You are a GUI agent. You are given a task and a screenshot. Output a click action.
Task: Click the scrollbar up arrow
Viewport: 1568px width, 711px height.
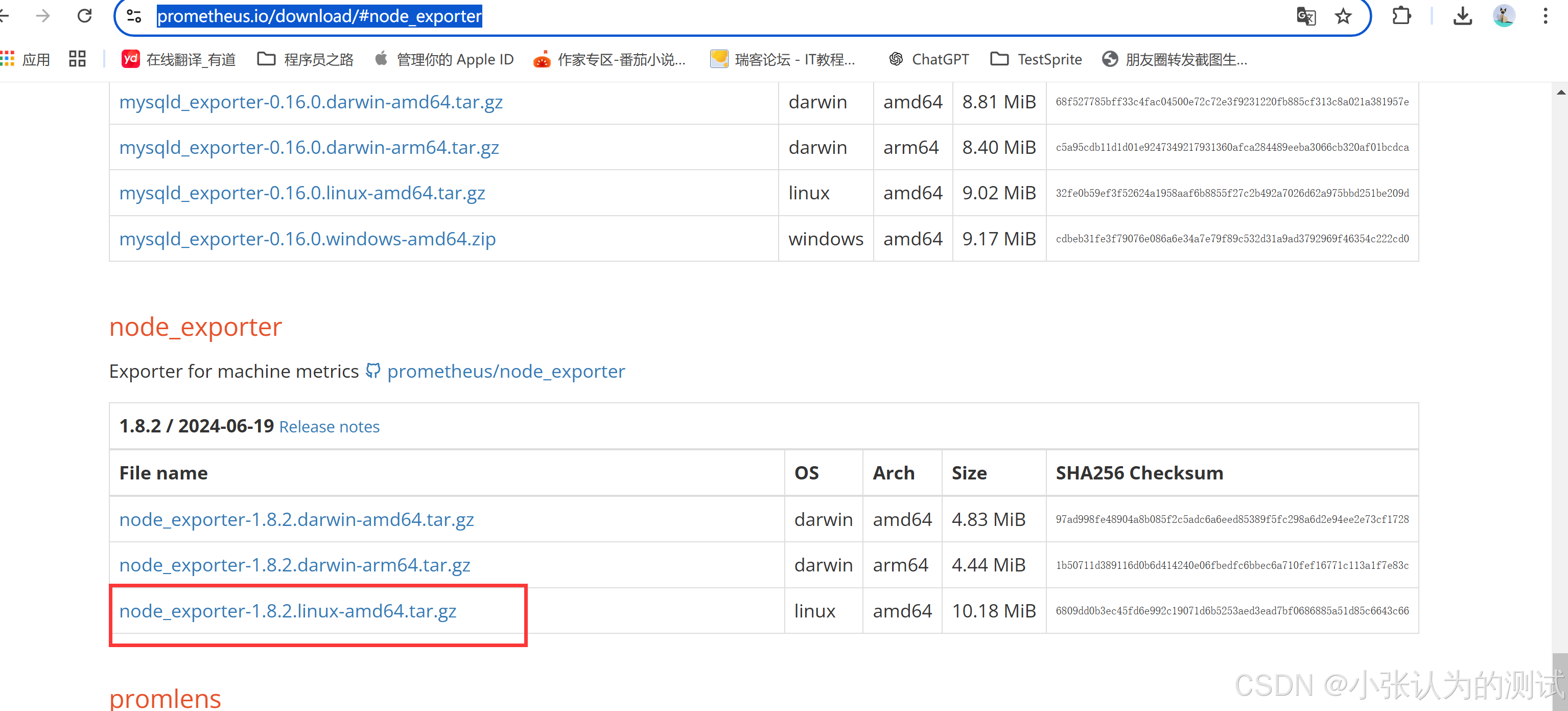tap(1560, 93)
